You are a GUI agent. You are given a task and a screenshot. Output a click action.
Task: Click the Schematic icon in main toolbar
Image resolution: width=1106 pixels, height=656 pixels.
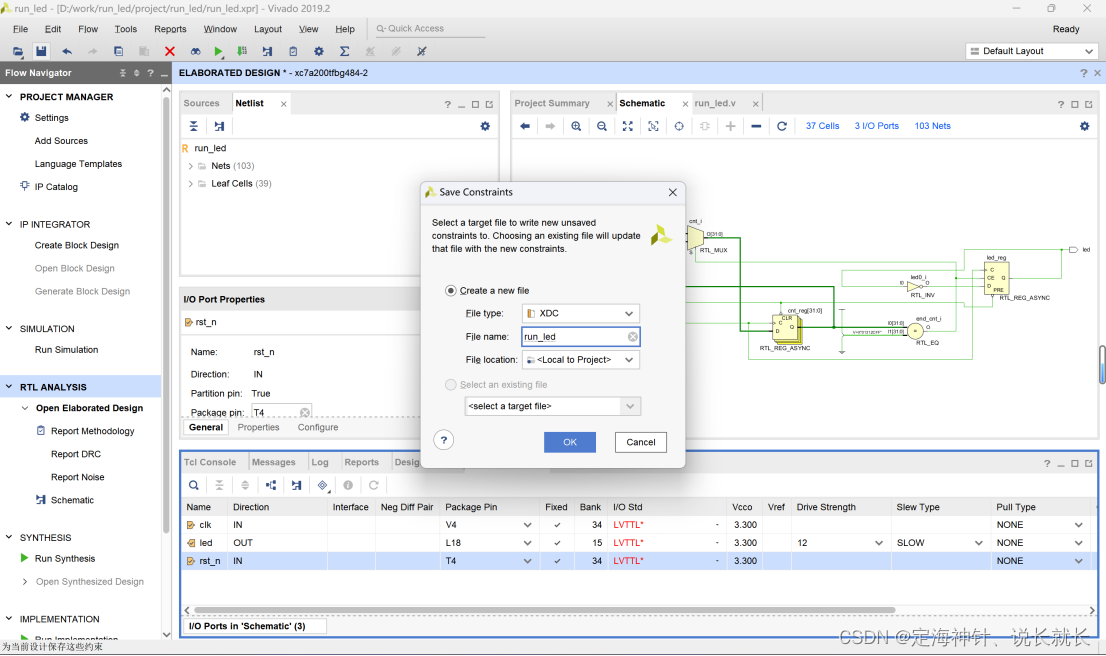pos(267,51)
